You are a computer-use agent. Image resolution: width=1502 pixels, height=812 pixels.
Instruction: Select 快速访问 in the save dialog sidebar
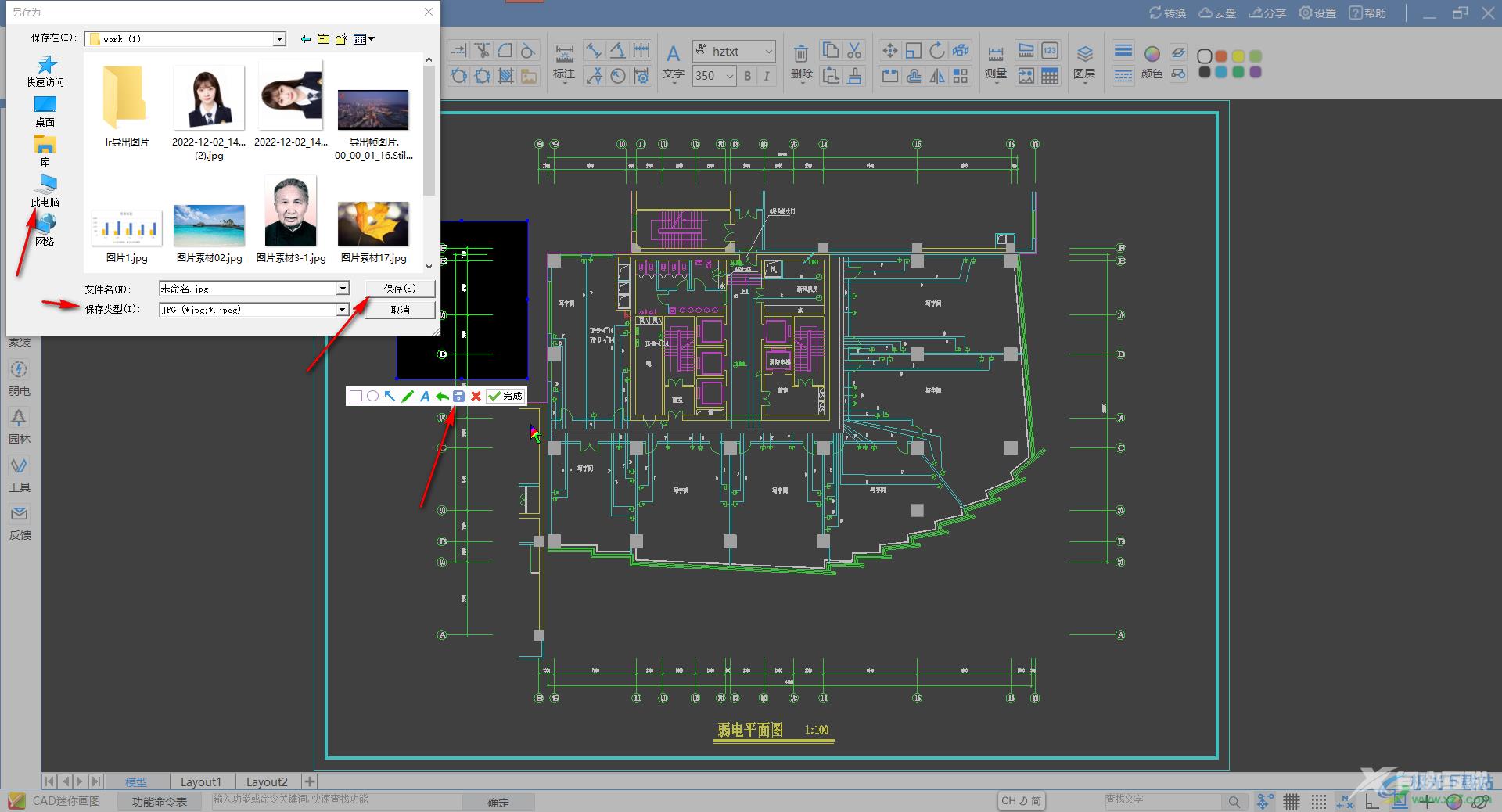click(x=45, y=71)
